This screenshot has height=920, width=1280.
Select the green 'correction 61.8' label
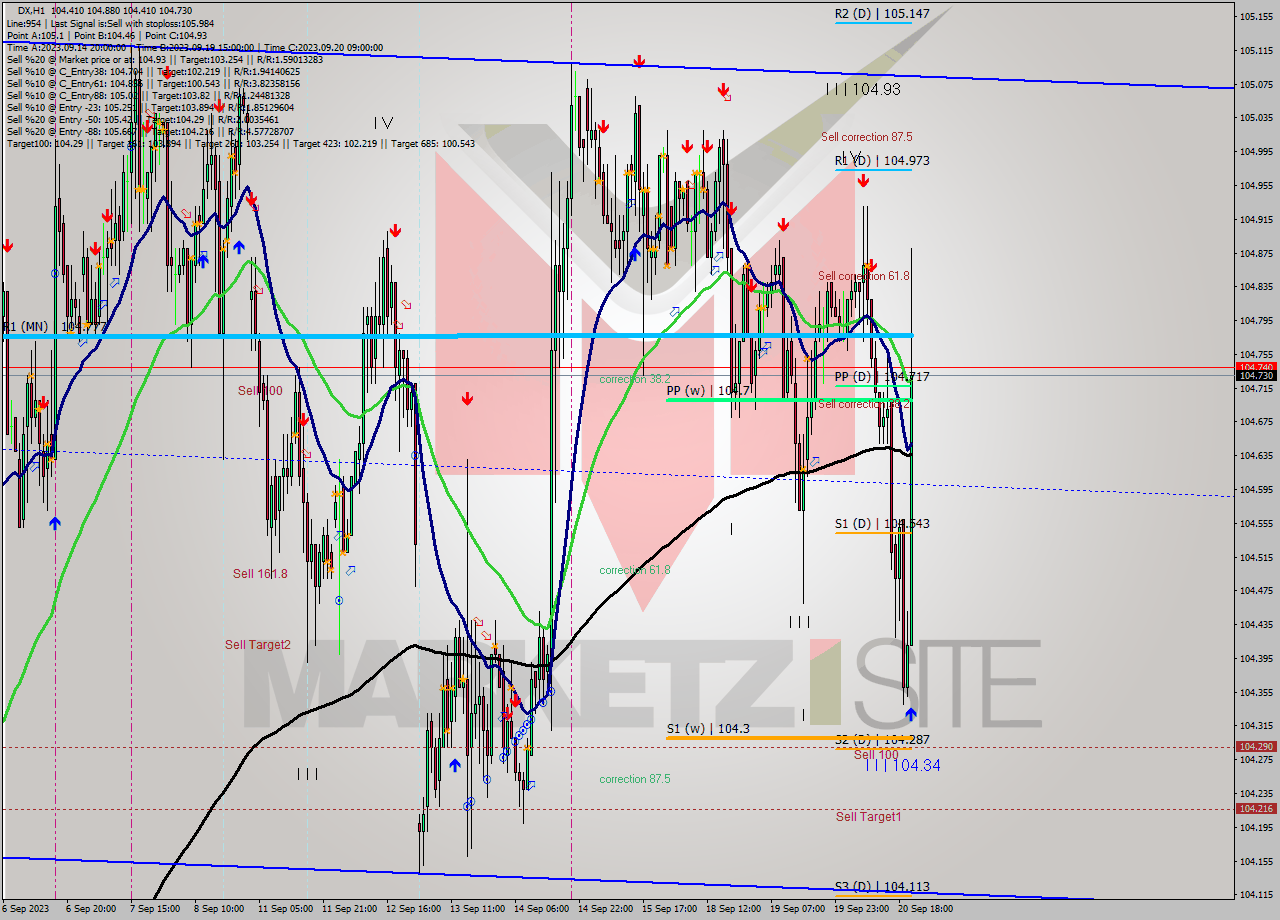(635, 570)
